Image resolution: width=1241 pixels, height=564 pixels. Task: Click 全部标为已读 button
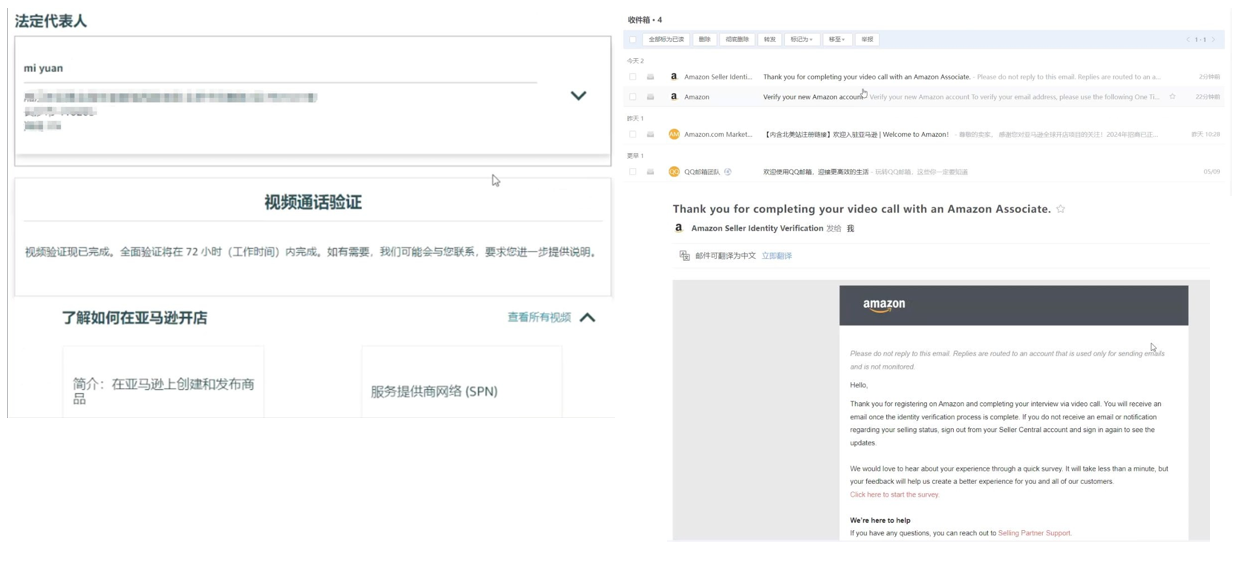click(666, 40)
